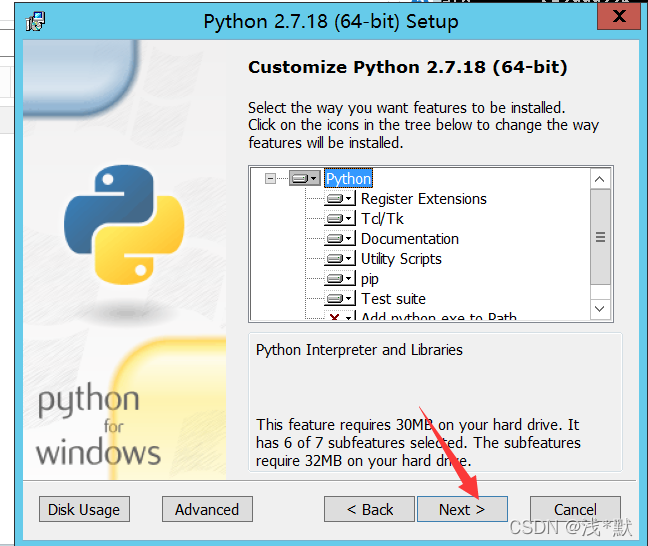This screenshot has width=648, height=546.
Task: Cancel the Python setup
Action: 575,509
